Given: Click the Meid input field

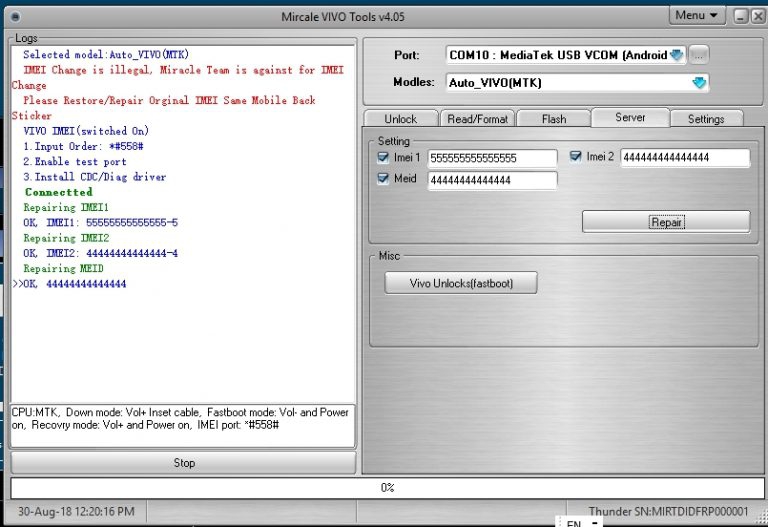Looking at the screenshot, I should [x=492, y=180].
